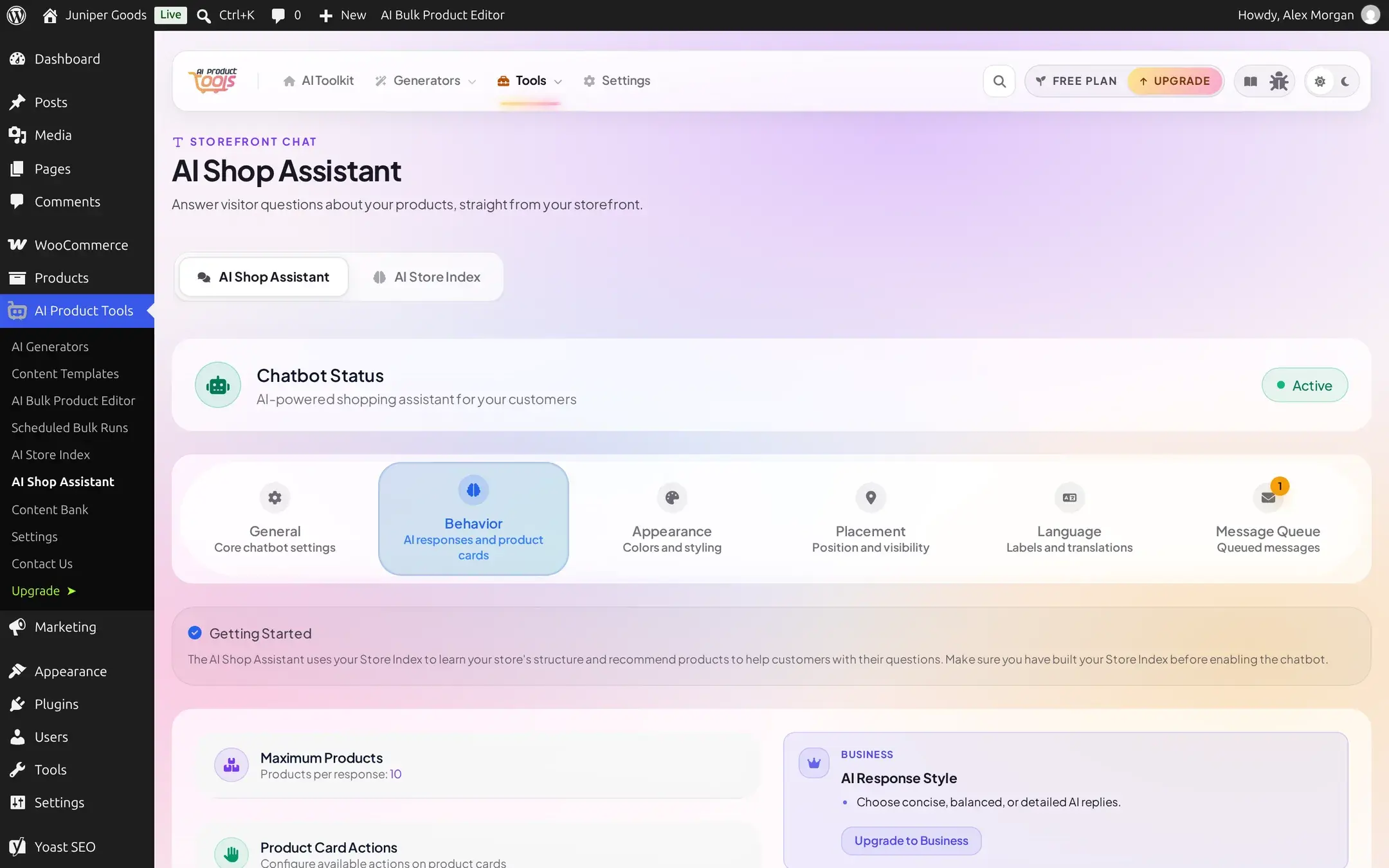Expand the Generators dropdown menu
This screenshot has width=1389, height=868.
(x=426, y=81)
